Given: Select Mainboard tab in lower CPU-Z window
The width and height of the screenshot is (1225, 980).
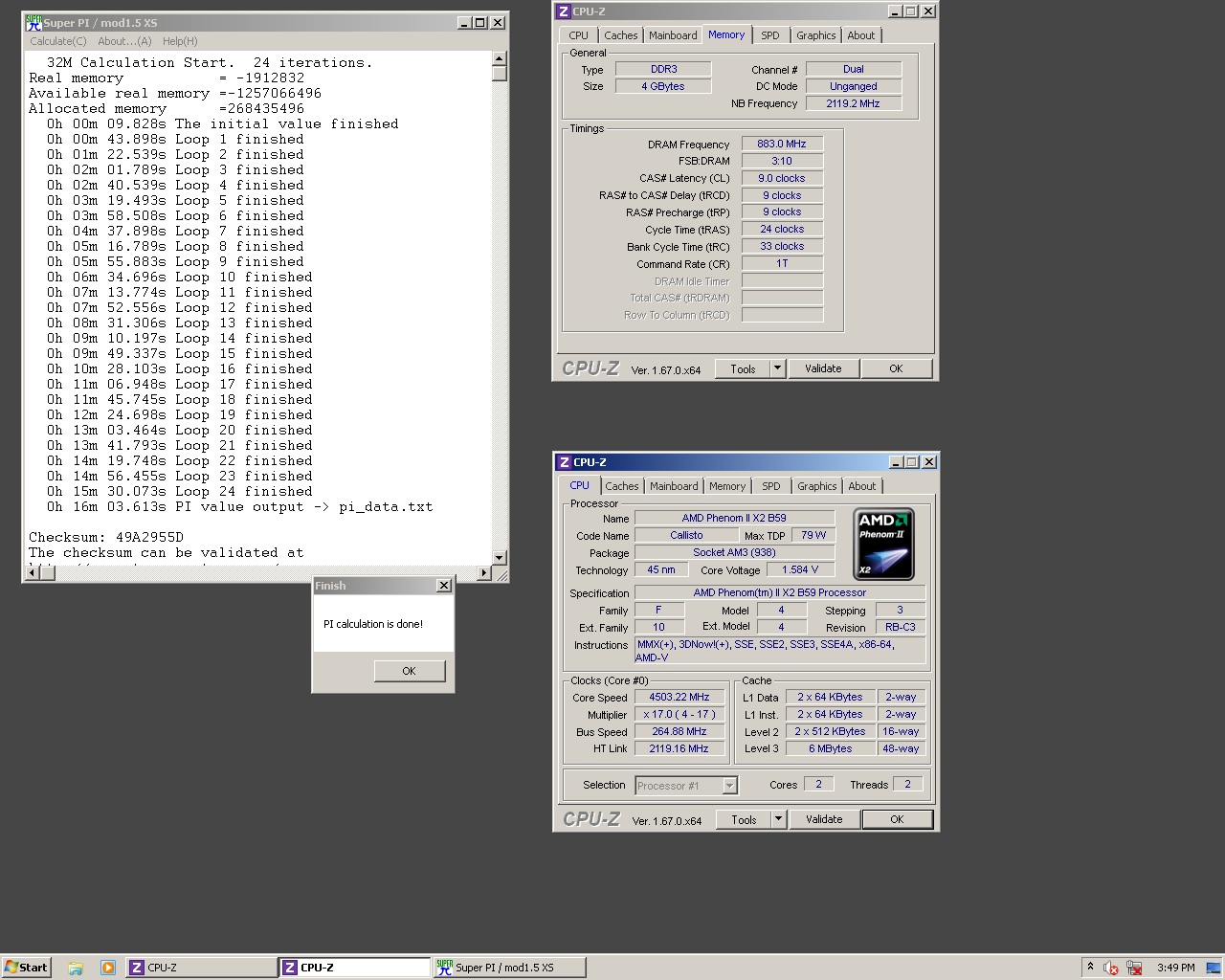Looking at the screenshot, I should coord(674,486).
